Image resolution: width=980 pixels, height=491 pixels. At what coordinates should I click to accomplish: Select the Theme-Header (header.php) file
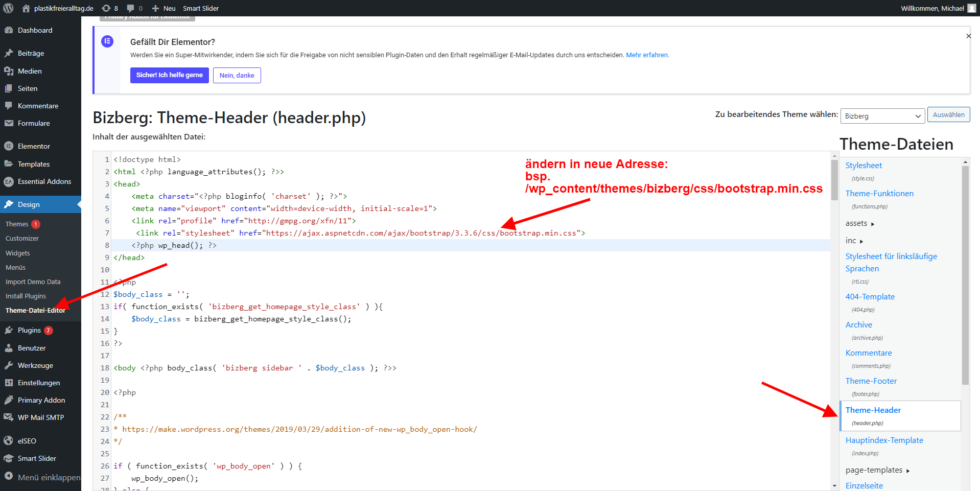coord(900,415)
